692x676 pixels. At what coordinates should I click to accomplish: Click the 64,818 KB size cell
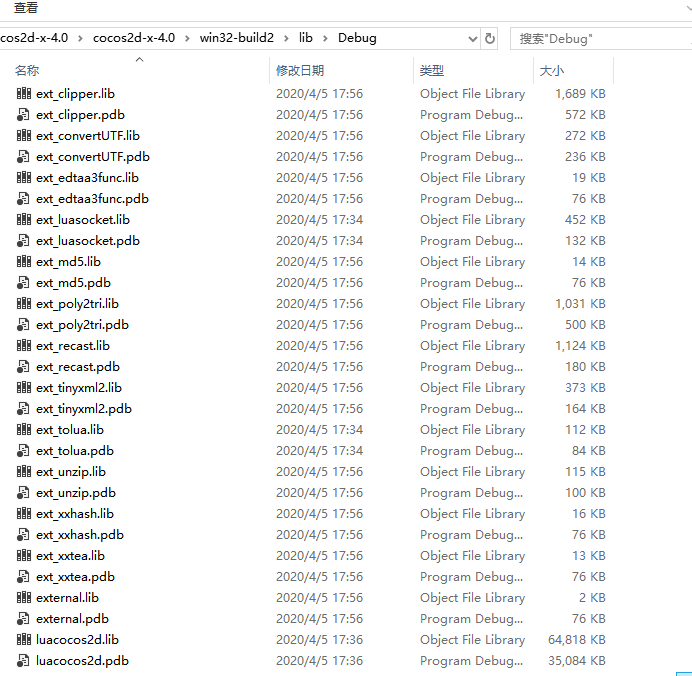point(576,640)
